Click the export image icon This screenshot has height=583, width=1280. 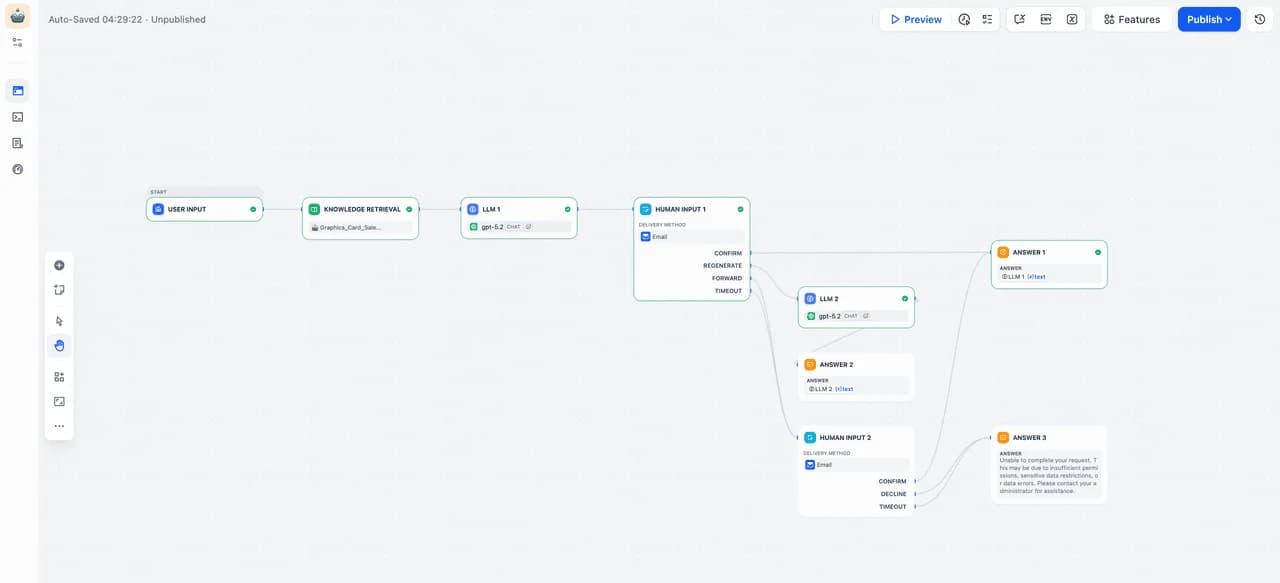[59, 401]
